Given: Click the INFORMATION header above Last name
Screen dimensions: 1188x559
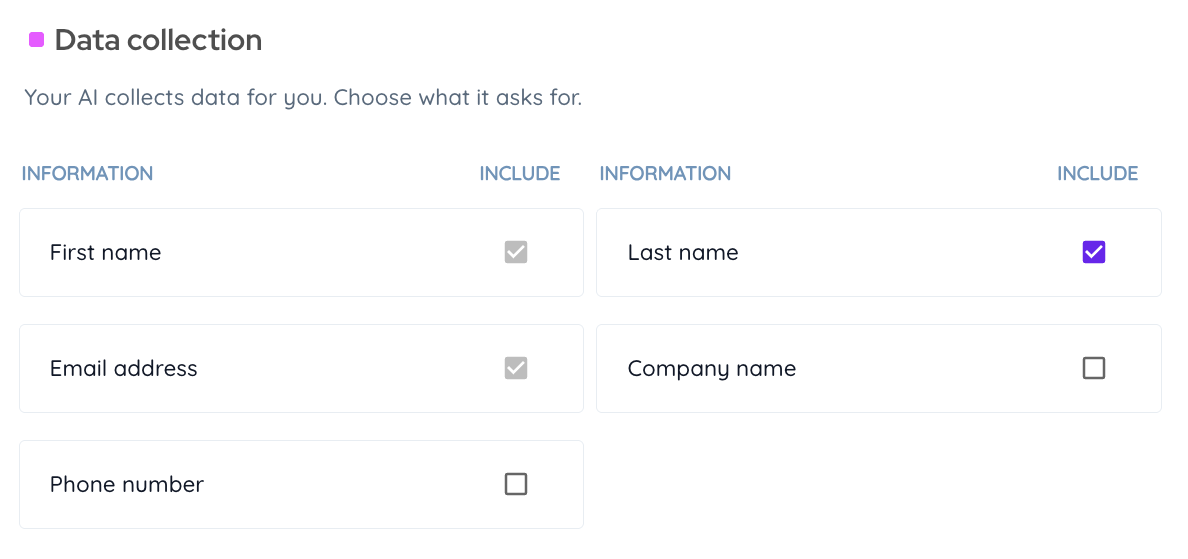Looking at the screenshot, I should point(665,173).
